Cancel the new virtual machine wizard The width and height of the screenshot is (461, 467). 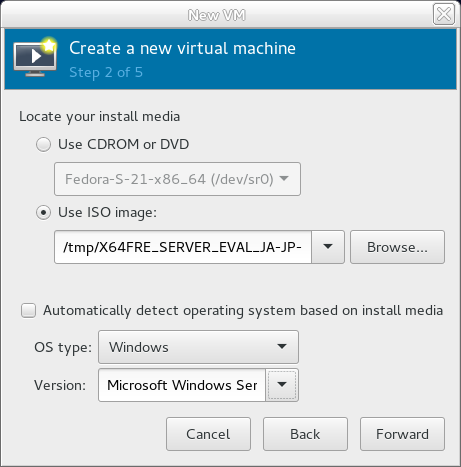(208, 434)
